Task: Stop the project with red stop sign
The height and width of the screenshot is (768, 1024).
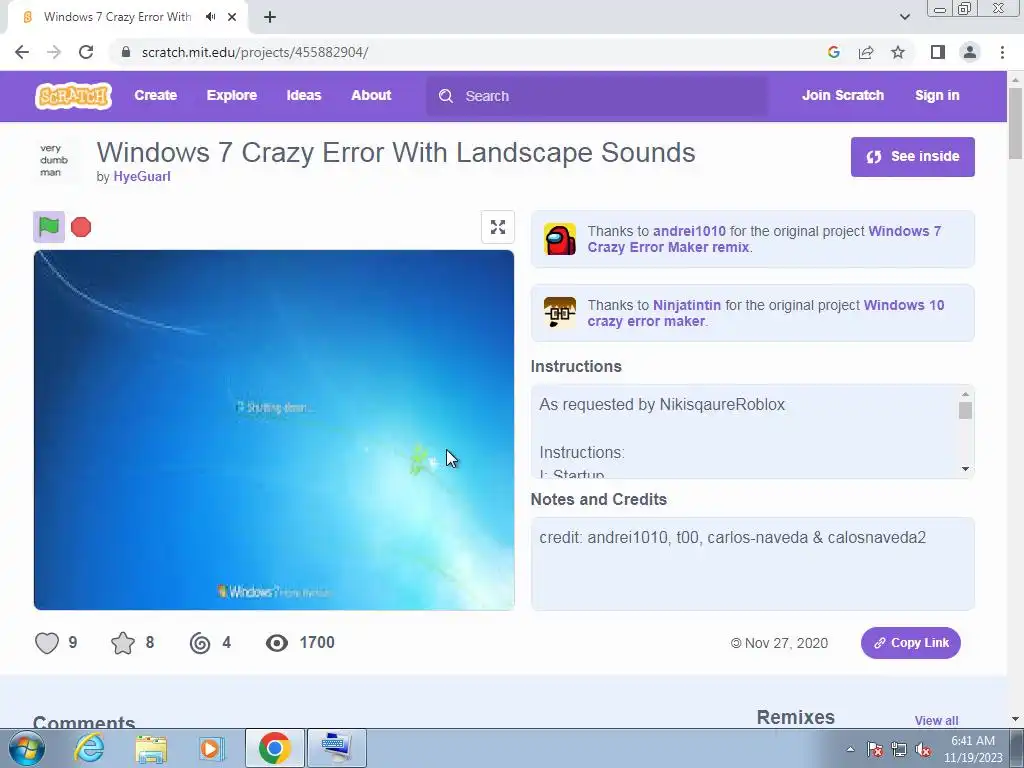Action: pyautogui.click(x=81, y=227)
